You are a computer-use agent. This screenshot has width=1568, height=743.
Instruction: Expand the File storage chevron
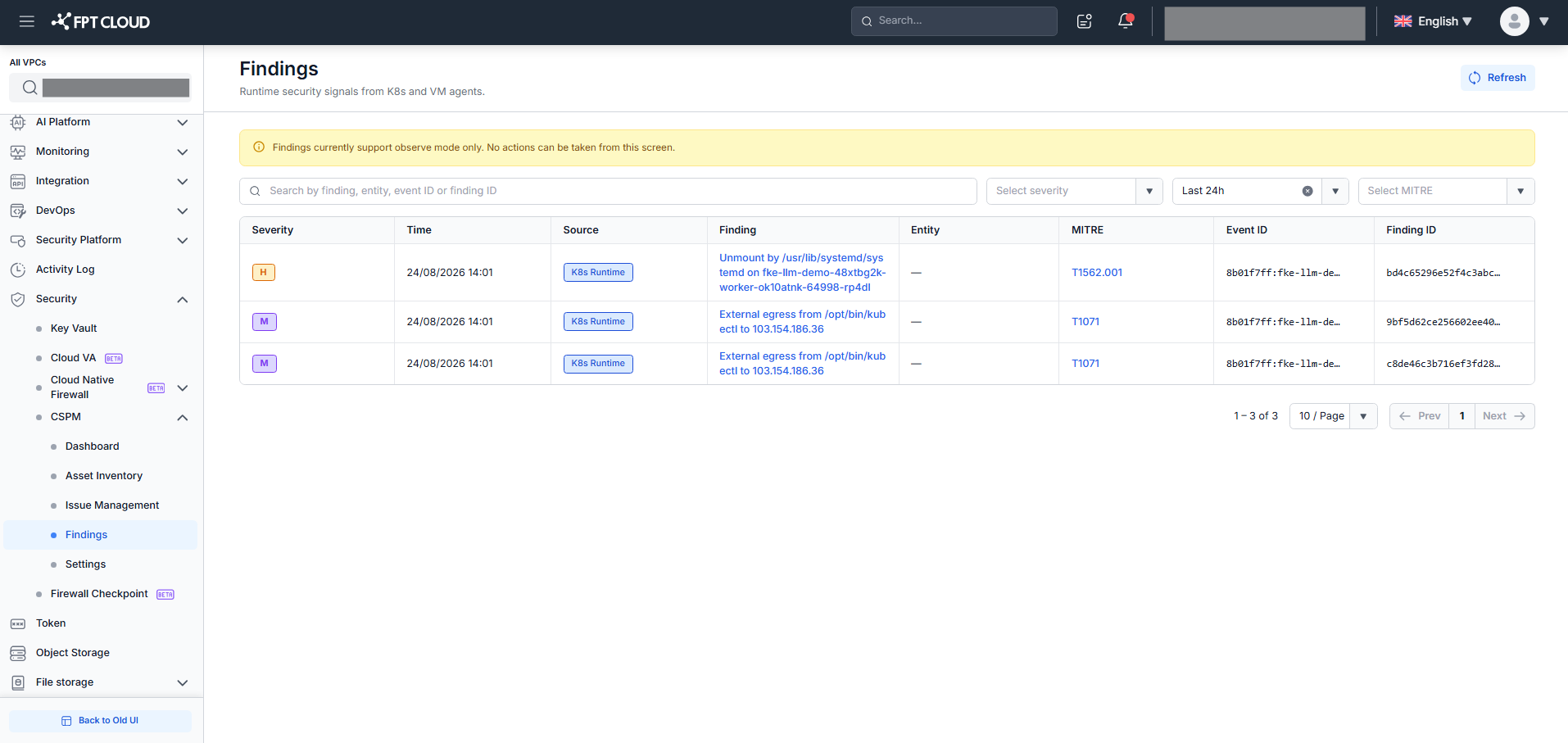pyautogui.click(x=183, y=682)
